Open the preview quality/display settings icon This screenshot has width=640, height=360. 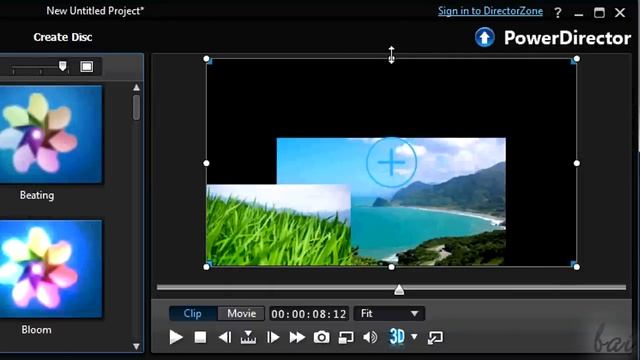point(346,338)
